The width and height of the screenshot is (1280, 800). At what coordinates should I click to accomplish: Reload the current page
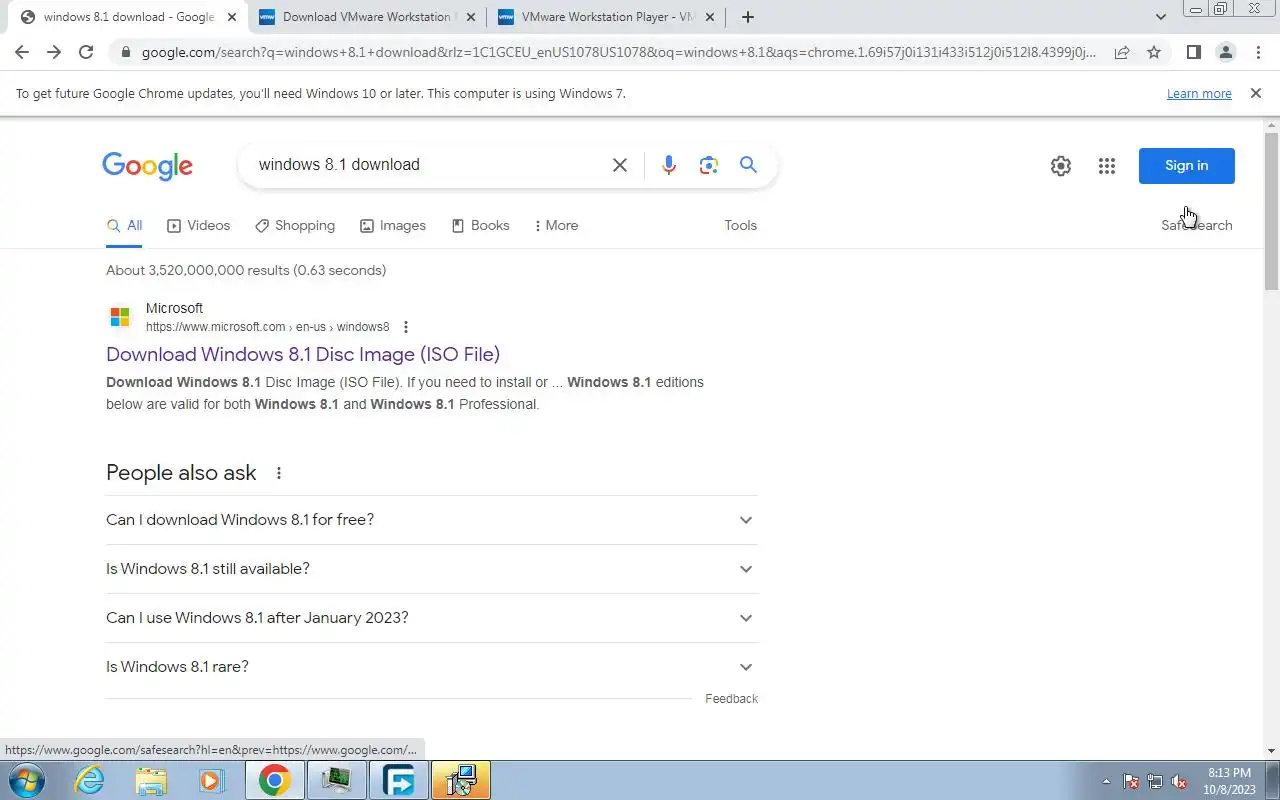click(86, 52)
